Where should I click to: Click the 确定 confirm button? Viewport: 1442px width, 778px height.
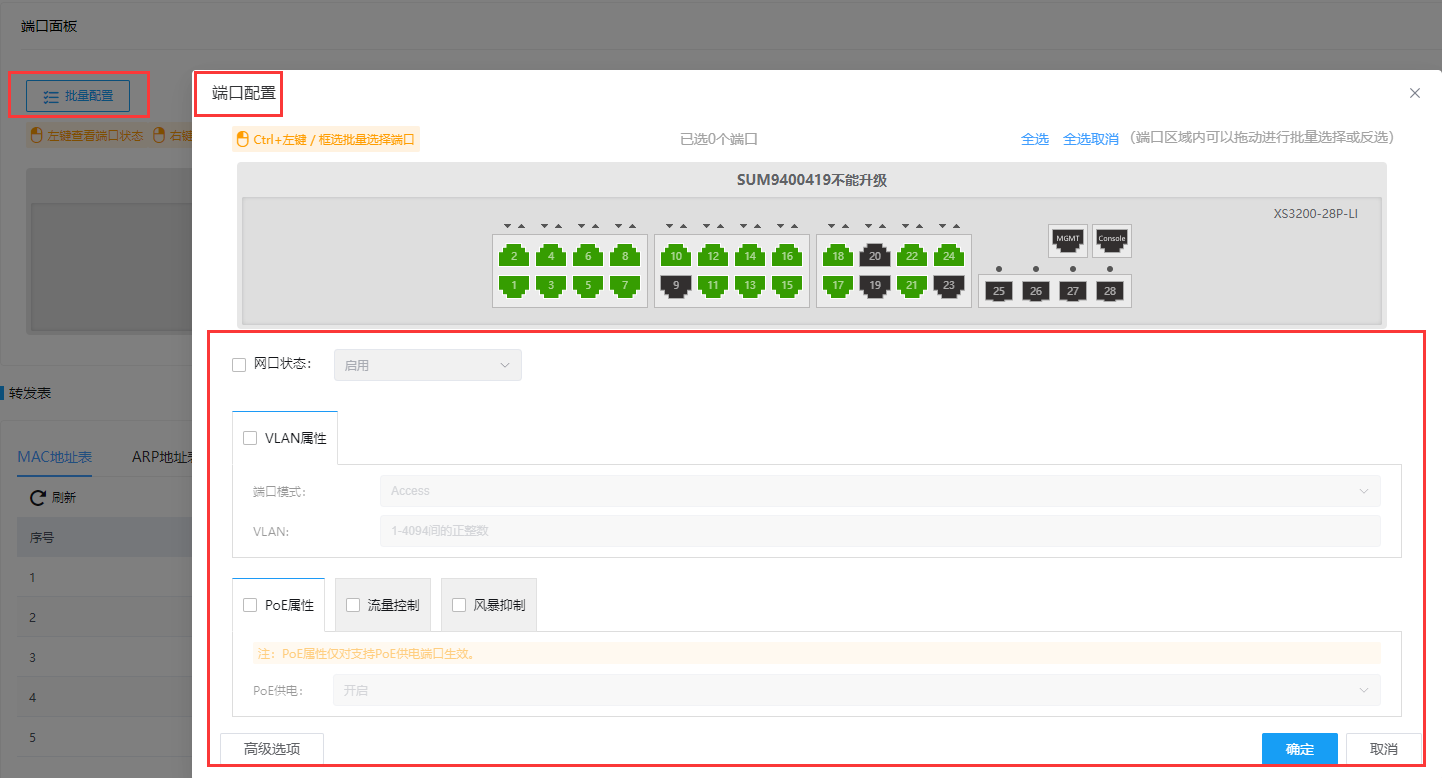[1299, 749]
